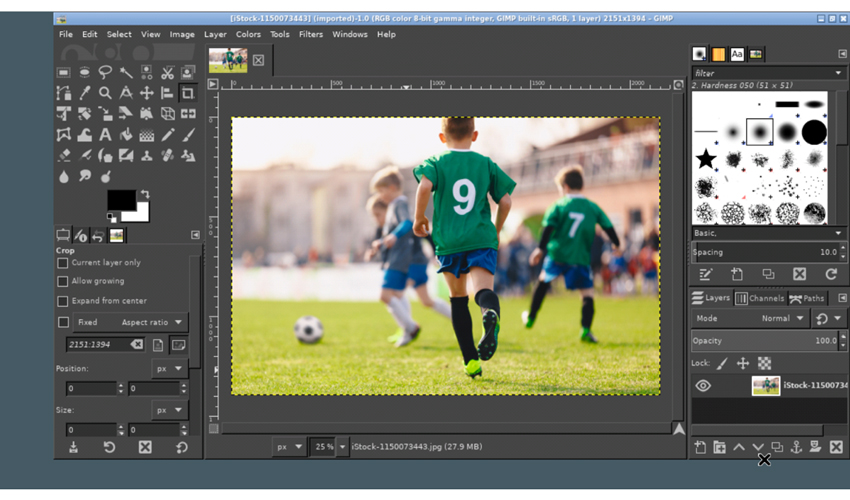Switch to the Channels tab
Viewport: 850px width, 500px height.
[760, 298]
